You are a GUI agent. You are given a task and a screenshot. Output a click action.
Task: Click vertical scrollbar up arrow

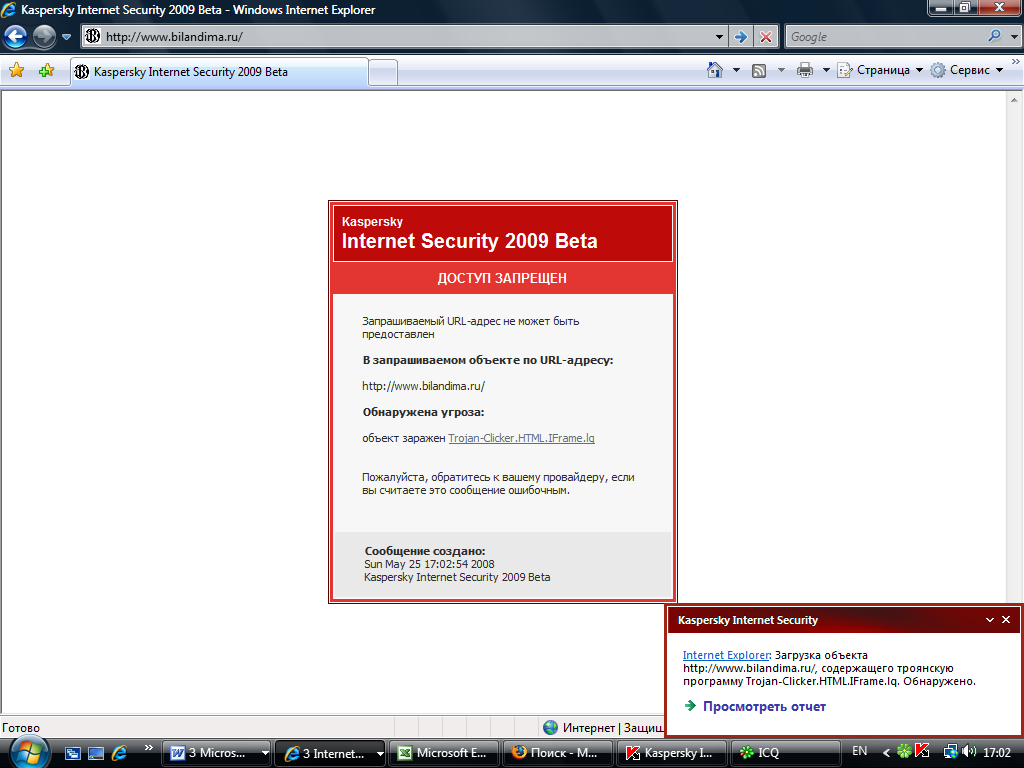[1014, 100]
